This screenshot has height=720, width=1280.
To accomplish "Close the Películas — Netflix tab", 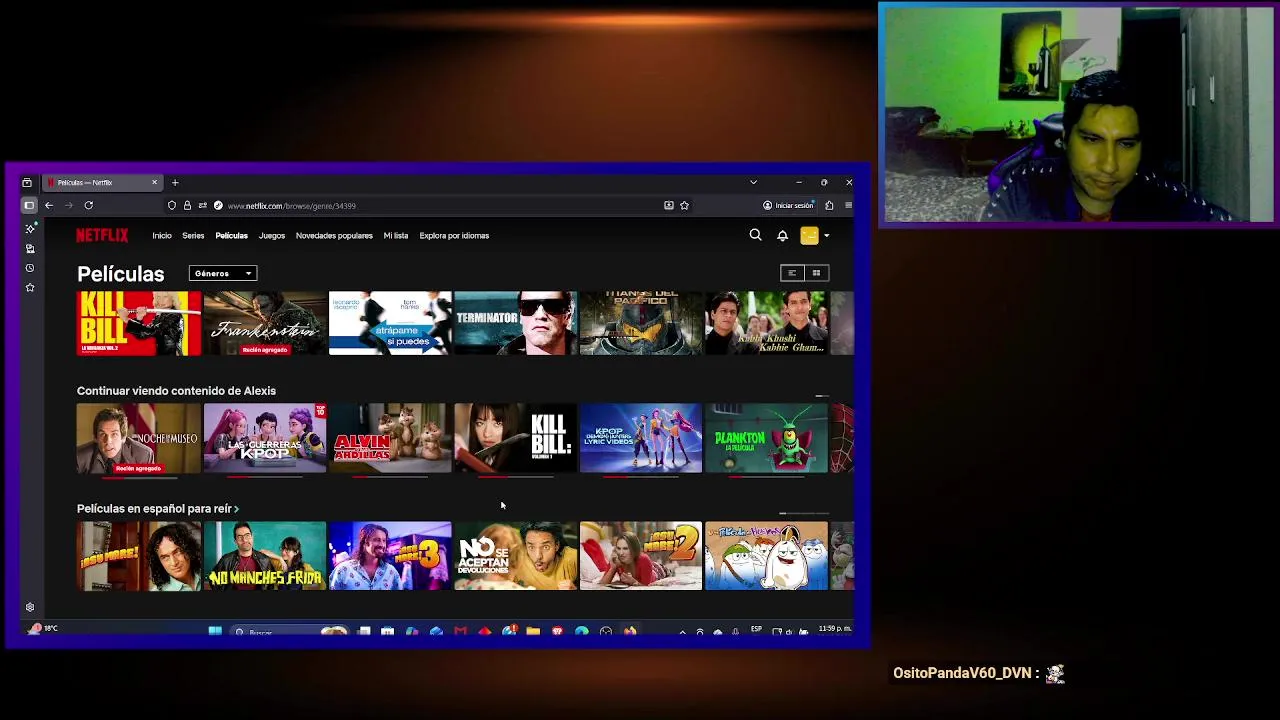I will coord(154,182).
